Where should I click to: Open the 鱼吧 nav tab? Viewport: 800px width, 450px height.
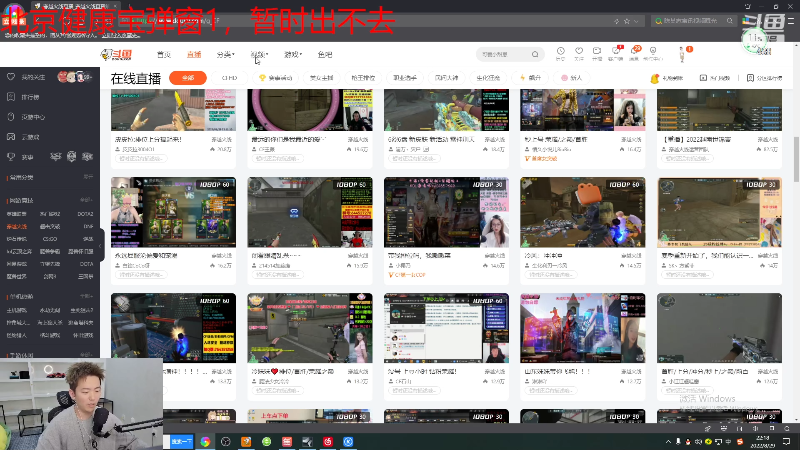click(324, 55)
